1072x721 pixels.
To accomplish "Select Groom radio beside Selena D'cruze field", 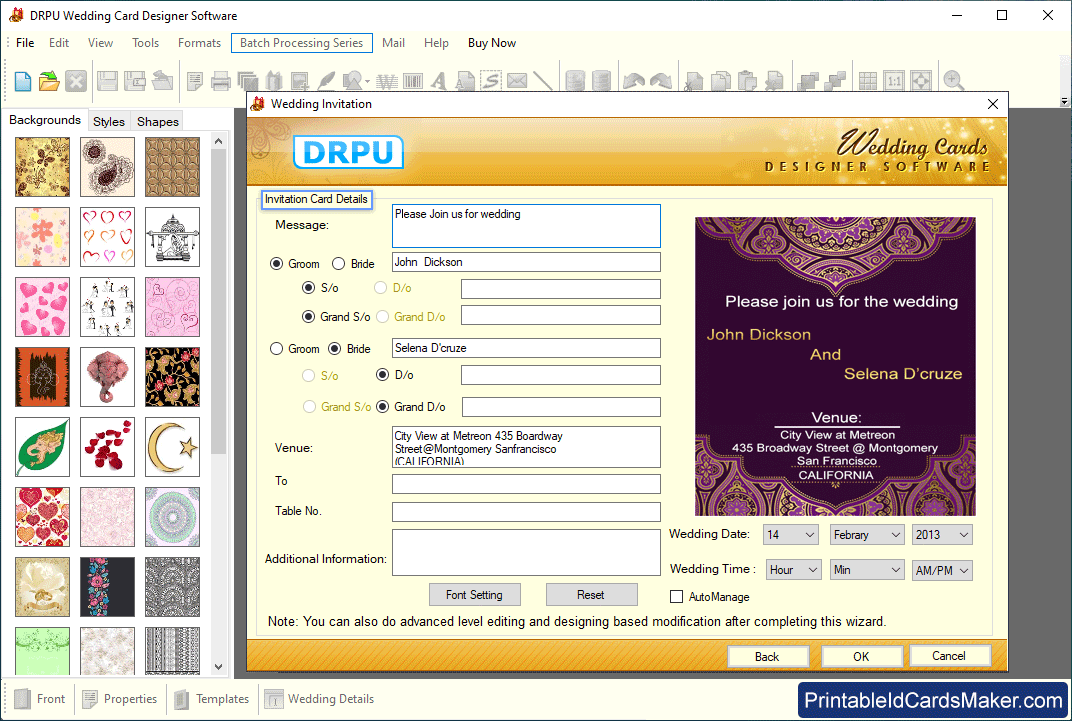I will [276, 349].
